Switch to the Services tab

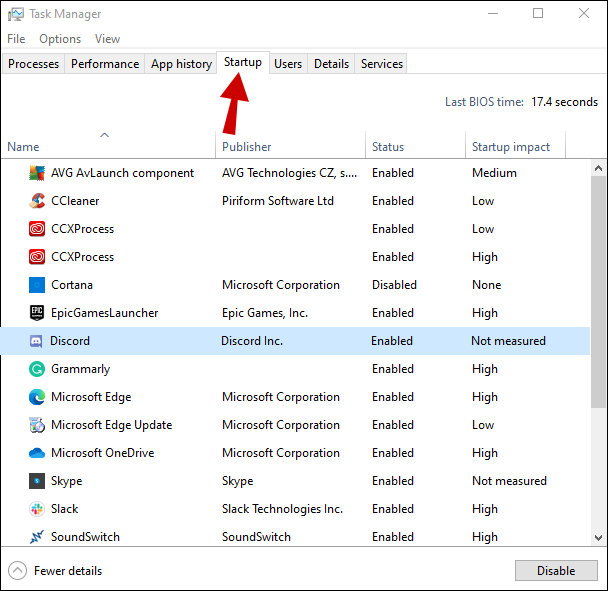point(382,64)
